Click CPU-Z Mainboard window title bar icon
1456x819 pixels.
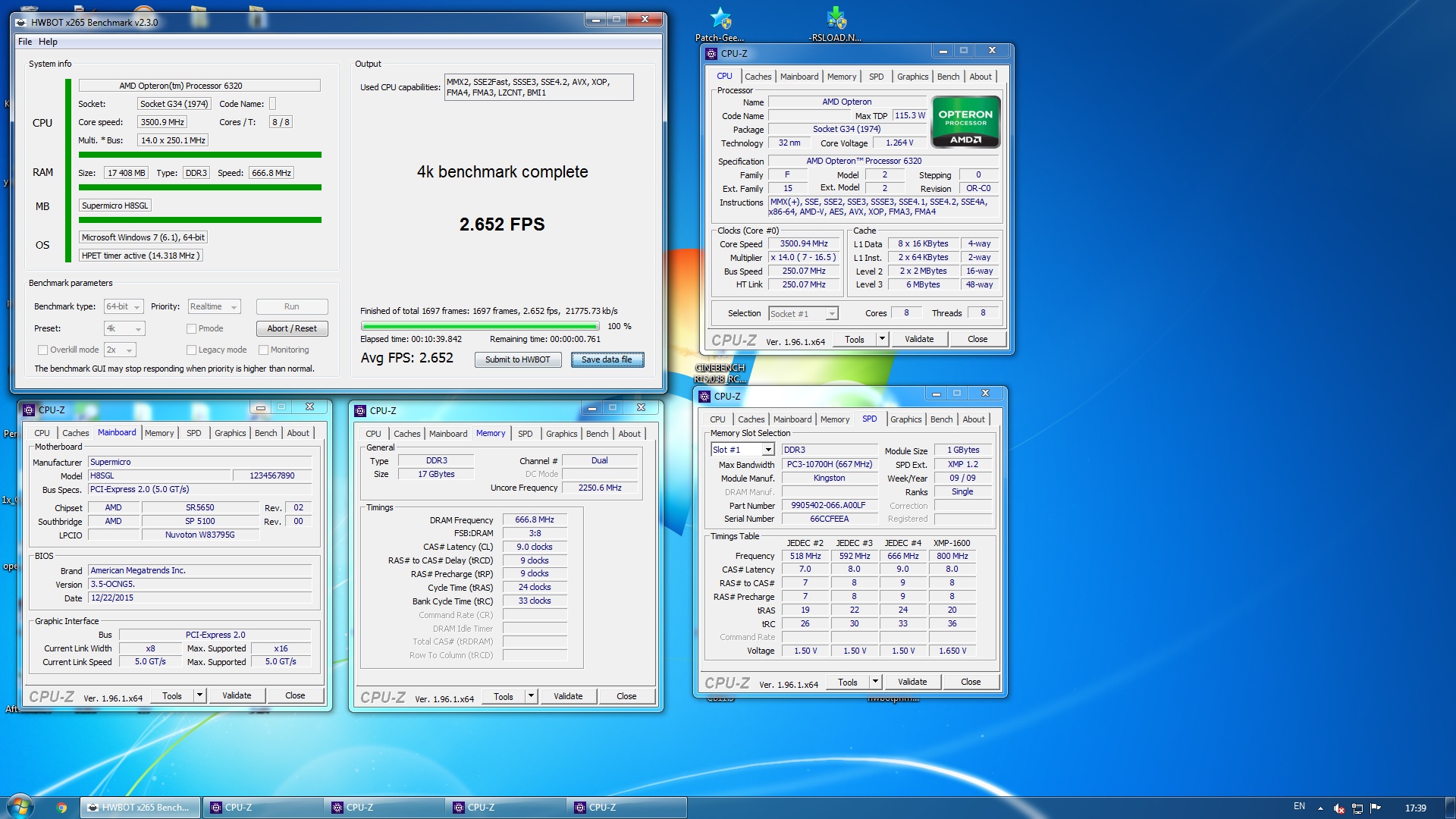pyautogui.click(x=29, y=410)
